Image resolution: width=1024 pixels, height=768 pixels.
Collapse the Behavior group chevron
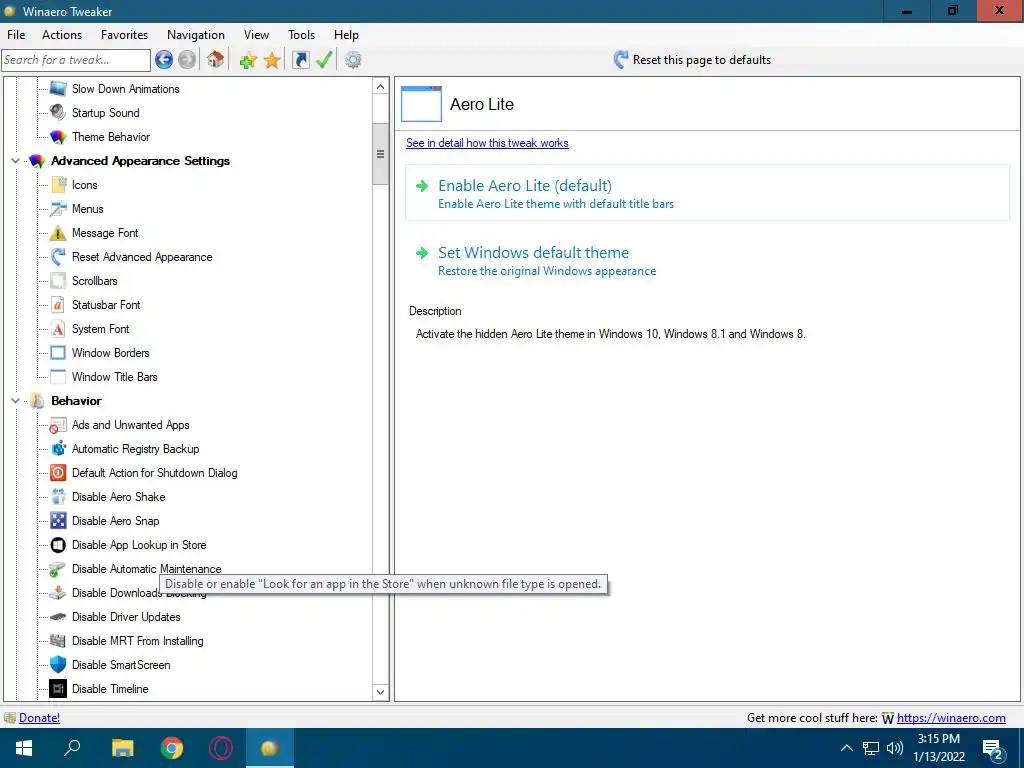(x=15, y=400)
